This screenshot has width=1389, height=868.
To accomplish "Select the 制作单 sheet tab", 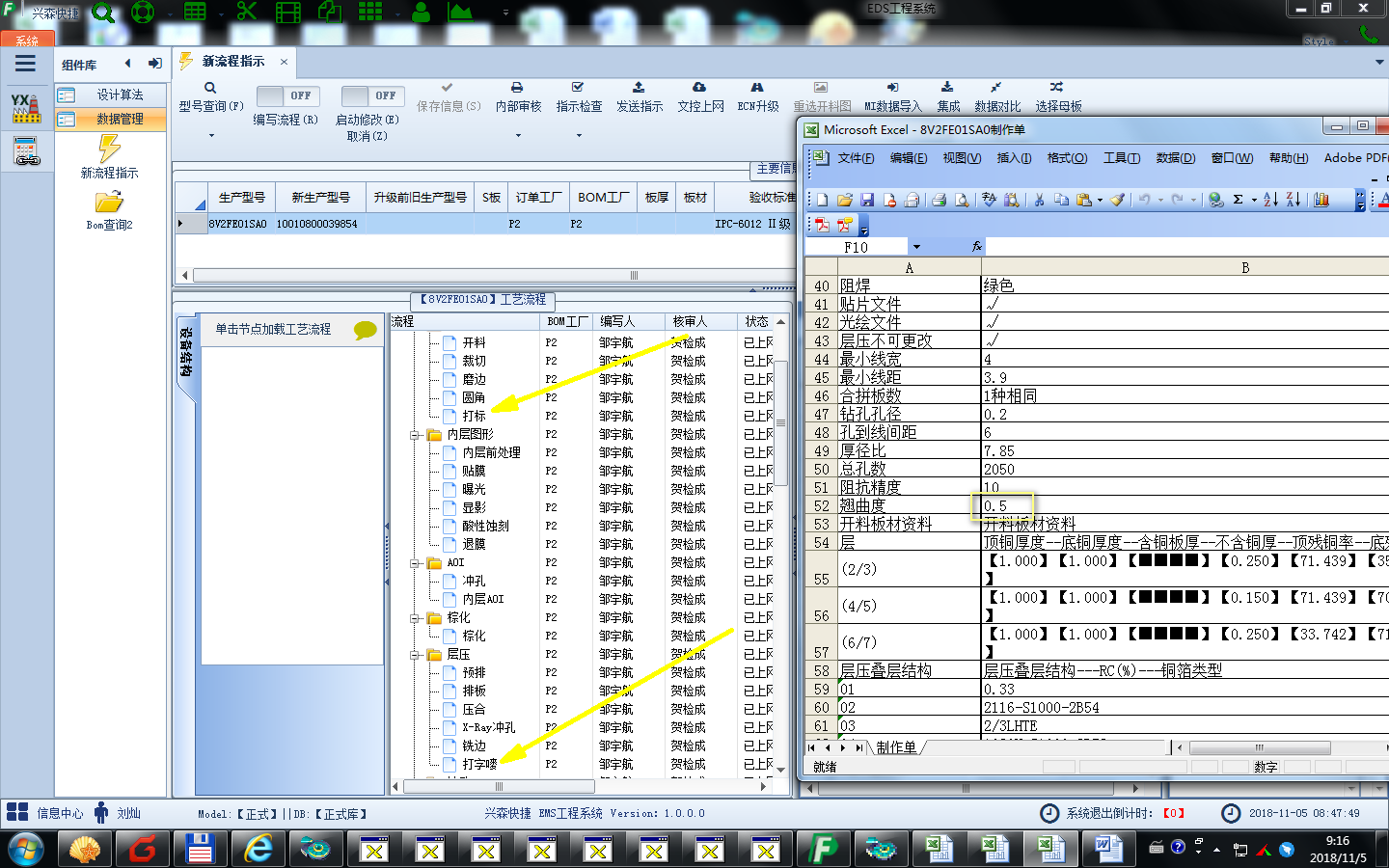I will click(x=895, y=747).
